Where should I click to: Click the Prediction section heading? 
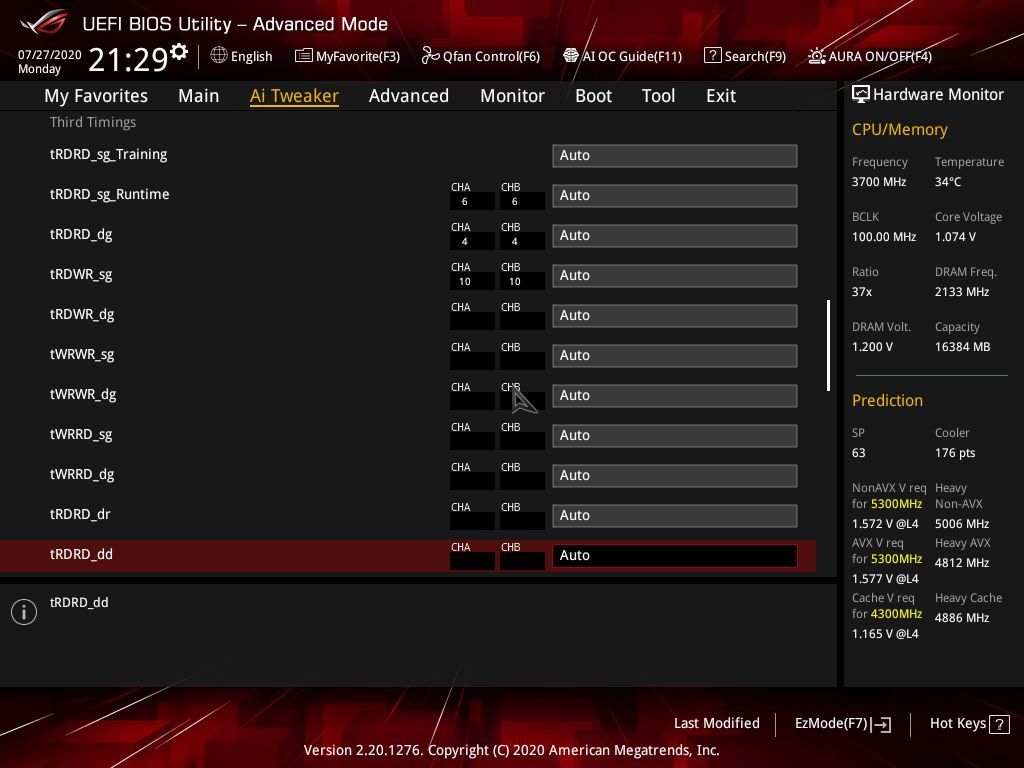pos(888,400)
